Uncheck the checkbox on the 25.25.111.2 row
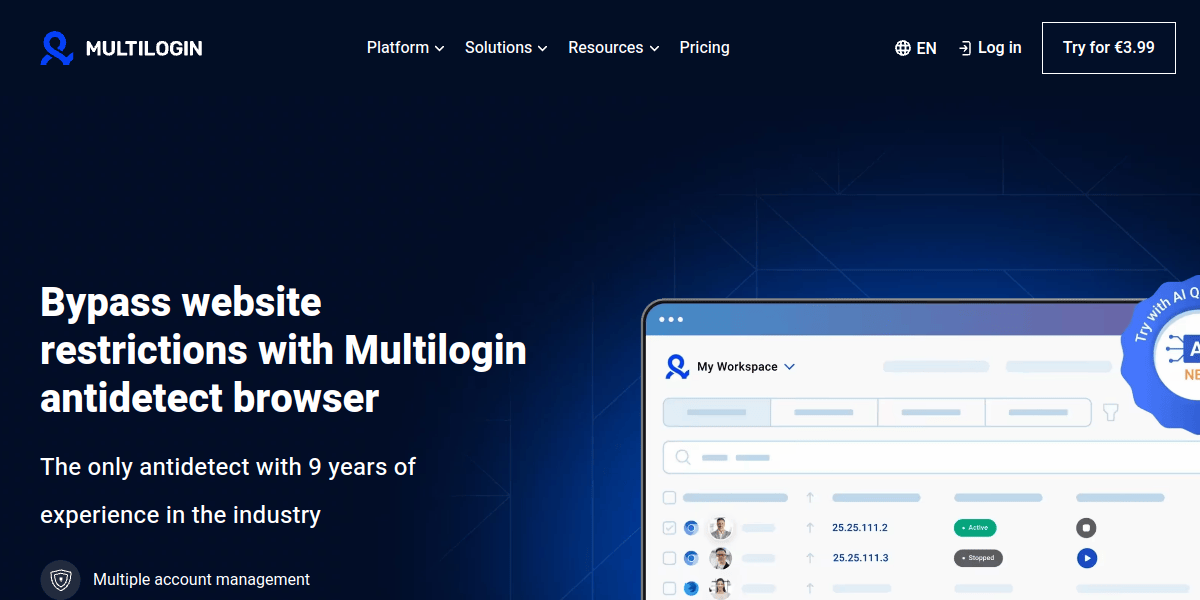Screen dimensions: 1200x600 670,528
